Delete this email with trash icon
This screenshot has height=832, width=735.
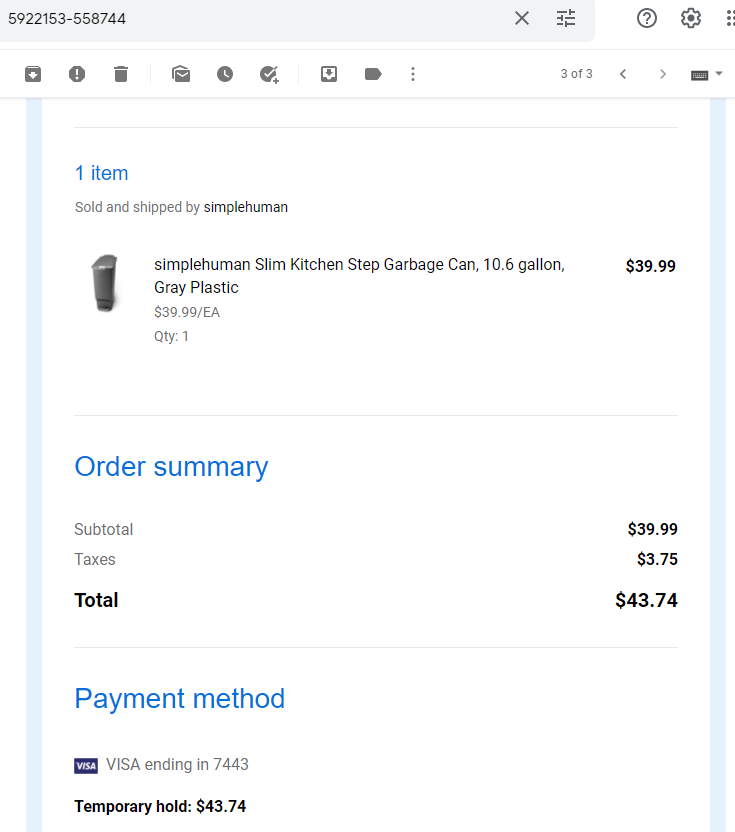click(x=121, y=74)
